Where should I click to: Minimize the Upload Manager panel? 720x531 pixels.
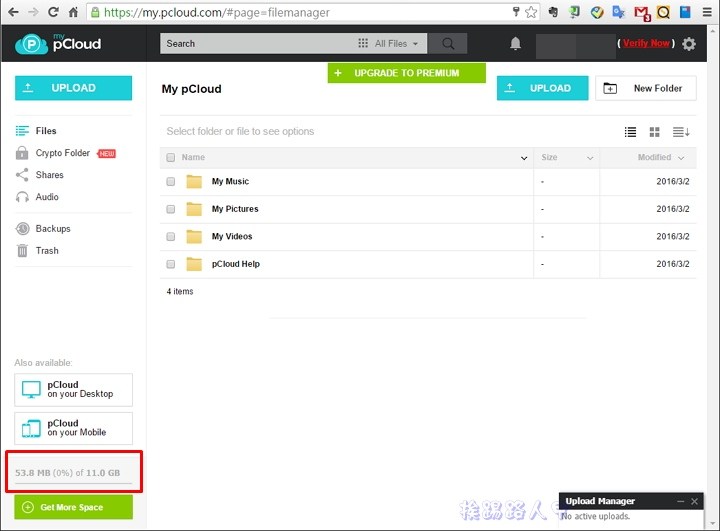point(681,502)
